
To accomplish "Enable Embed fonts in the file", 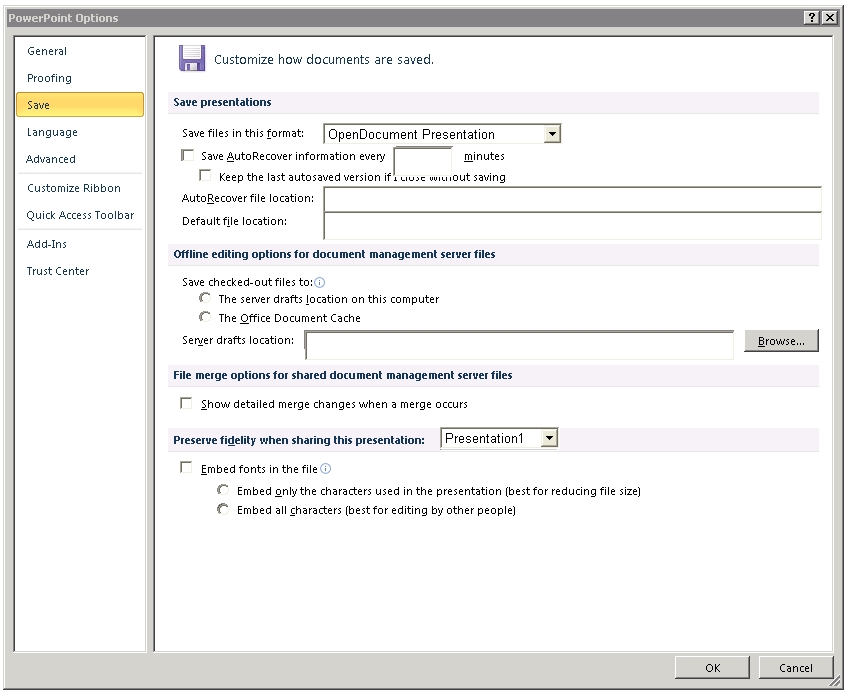I will pos(186,468).
